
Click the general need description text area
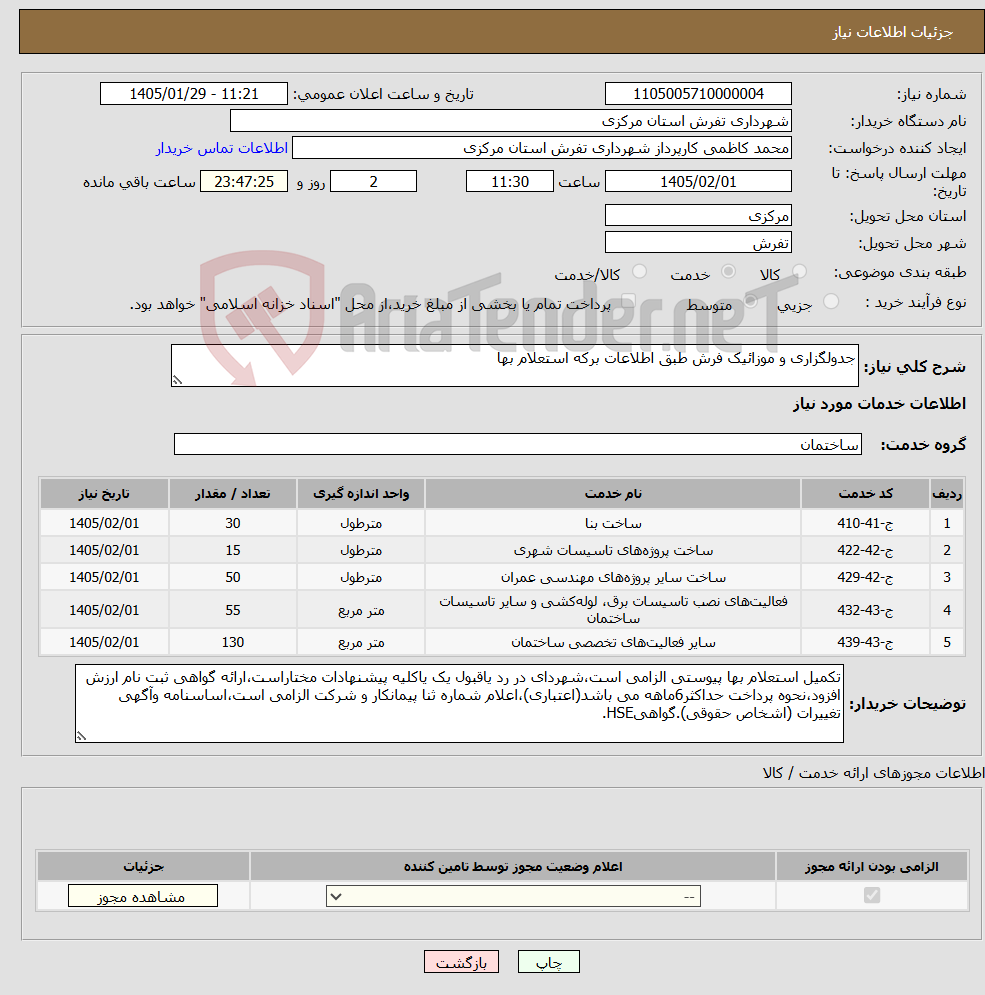pos(515,366)
